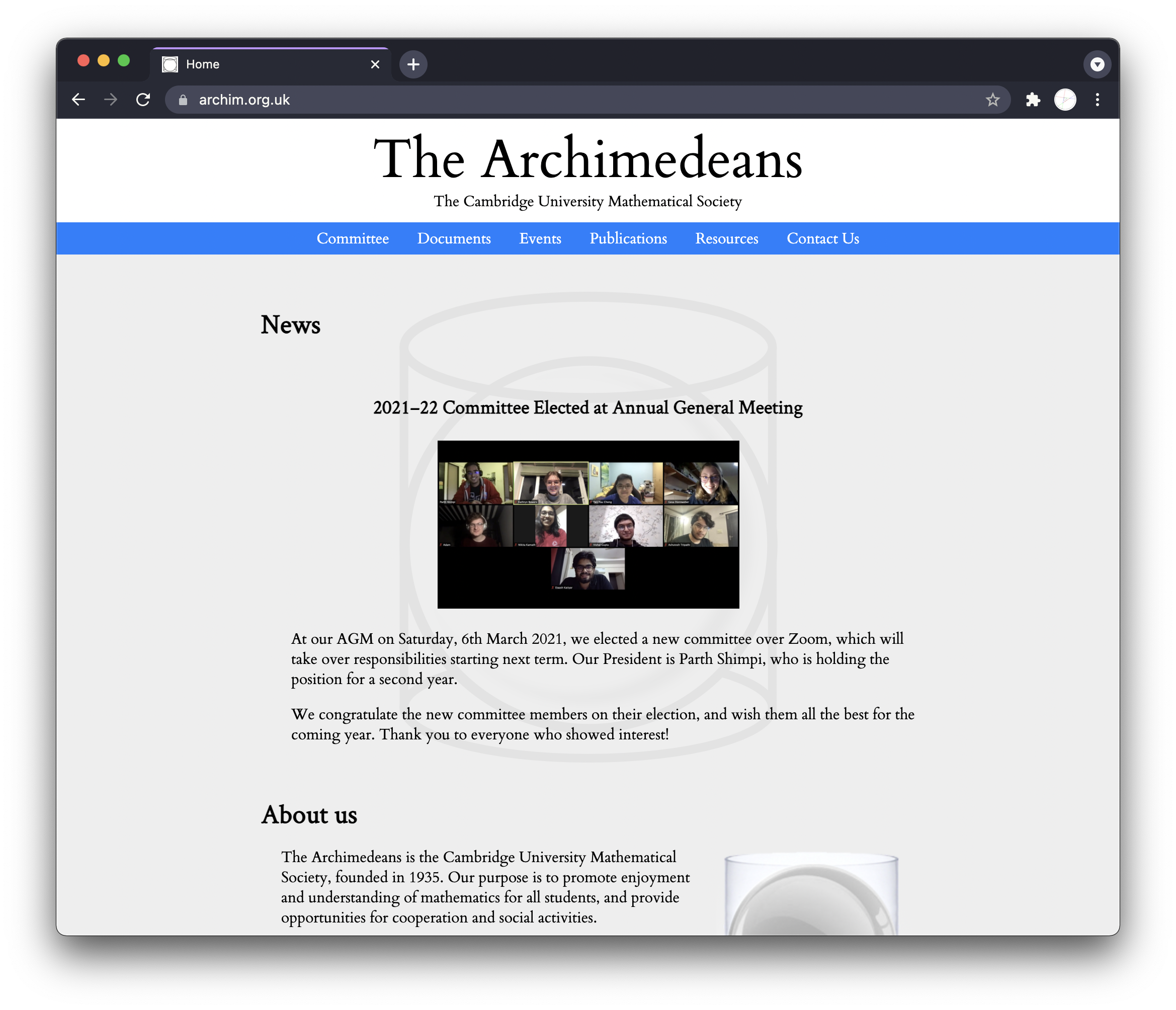Open the Extensions puzzle icon
Image resolution: width=1176 pixels, height=1010 pixels.
[1033, 100]
